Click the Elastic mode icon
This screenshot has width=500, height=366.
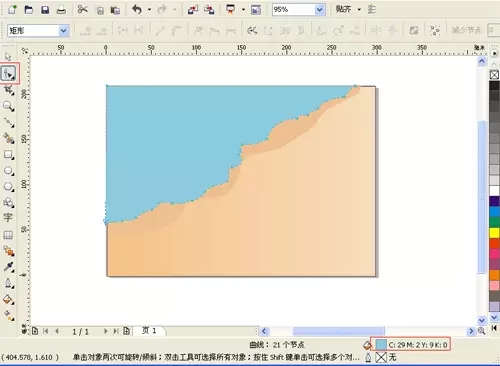(x=414, y=30)
